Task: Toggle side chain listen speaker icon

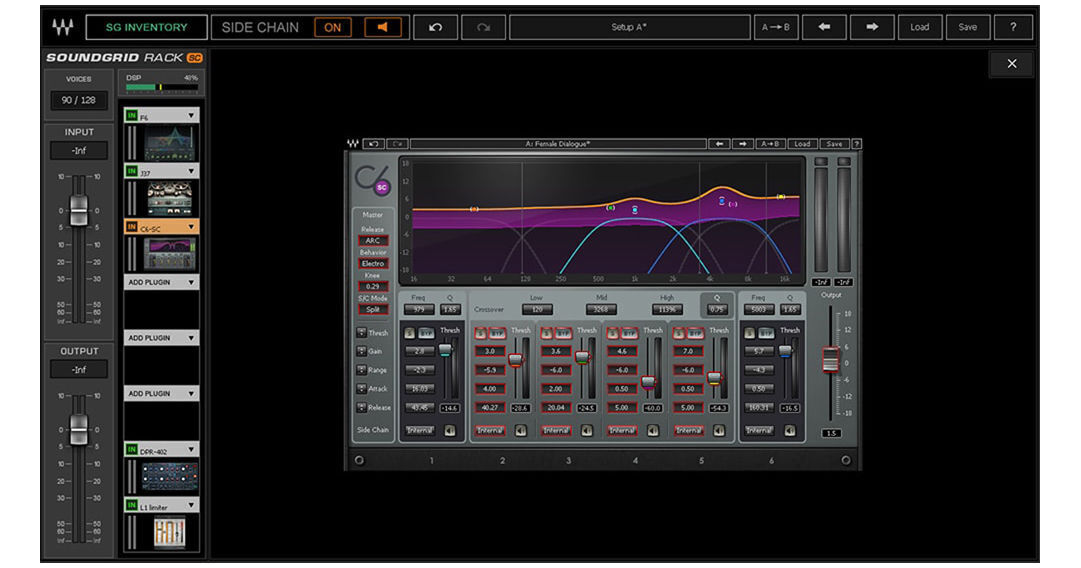Action: point(383,28)
